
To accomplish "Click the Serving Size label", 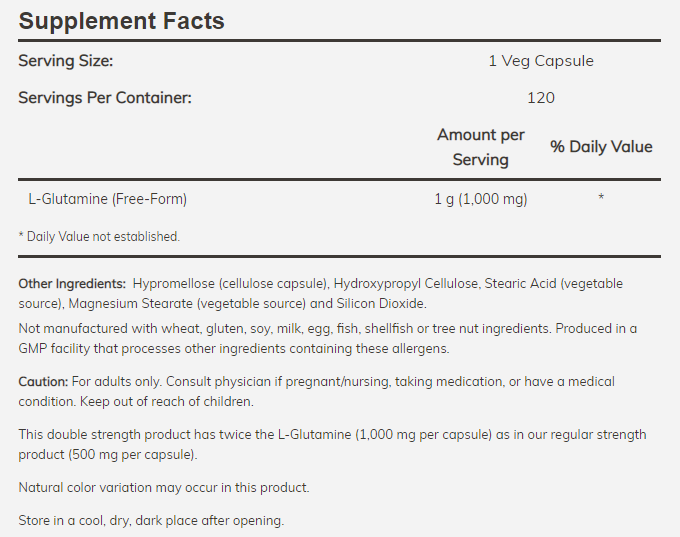I will [x=66, y=61].
